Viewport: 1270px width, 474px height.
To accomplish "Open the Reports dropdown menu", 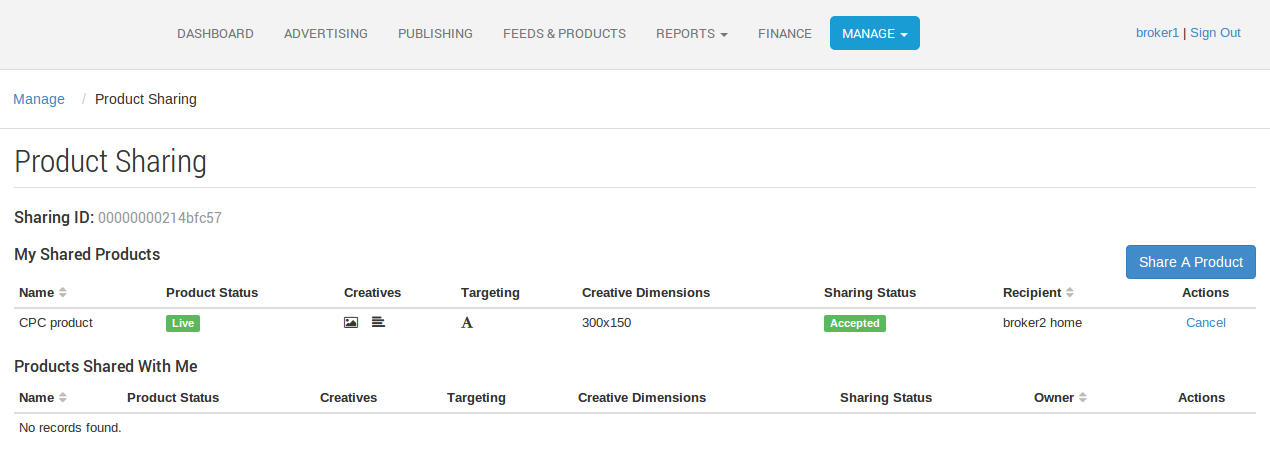I will [x=691, y=33].
